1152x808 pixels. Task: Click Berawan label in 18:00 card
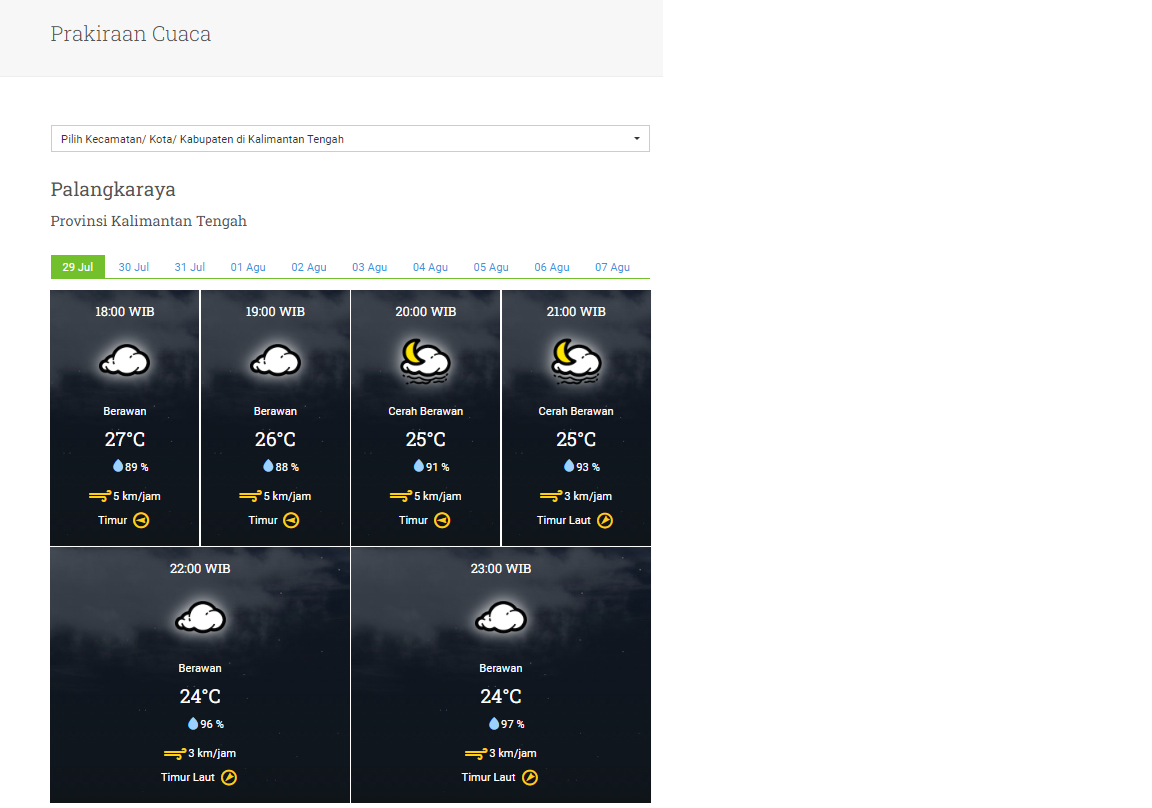125,411
